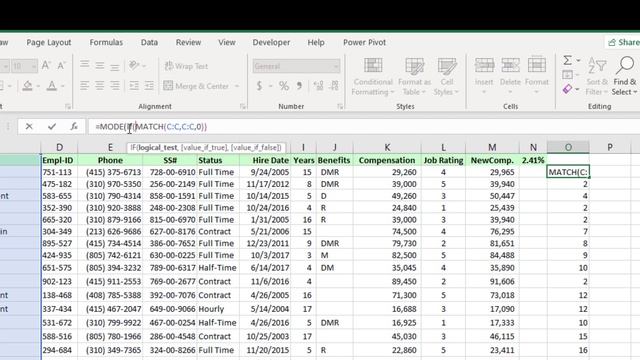Go to the Data tab
This screenshot has width=640, height=360.
tap(149, 42)
